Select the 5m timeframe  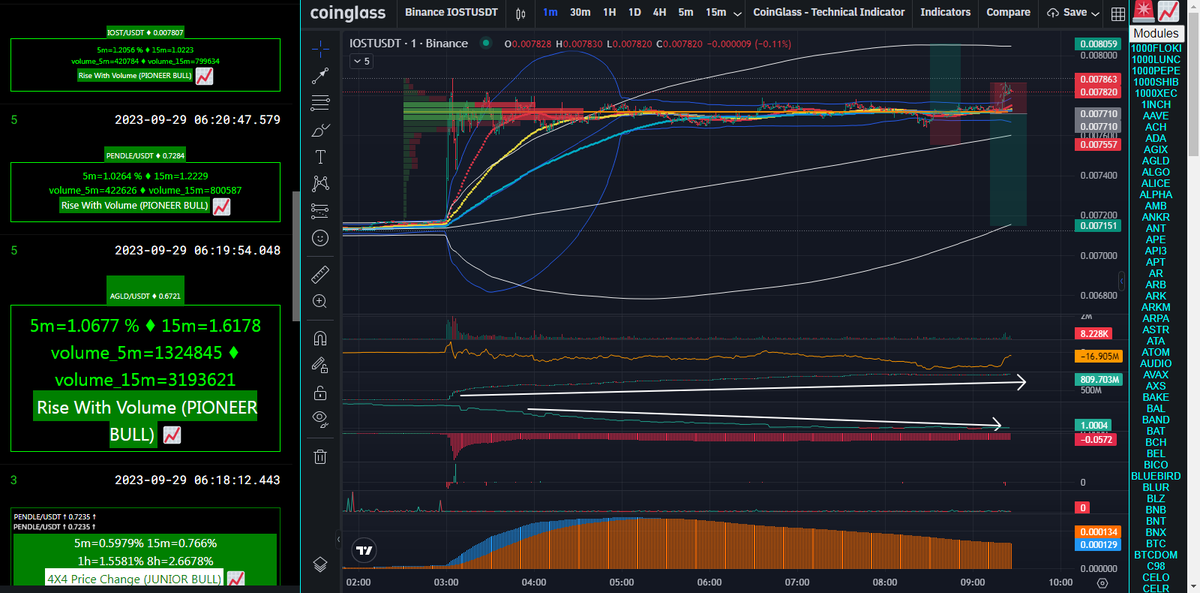click(x=686, y=13)
